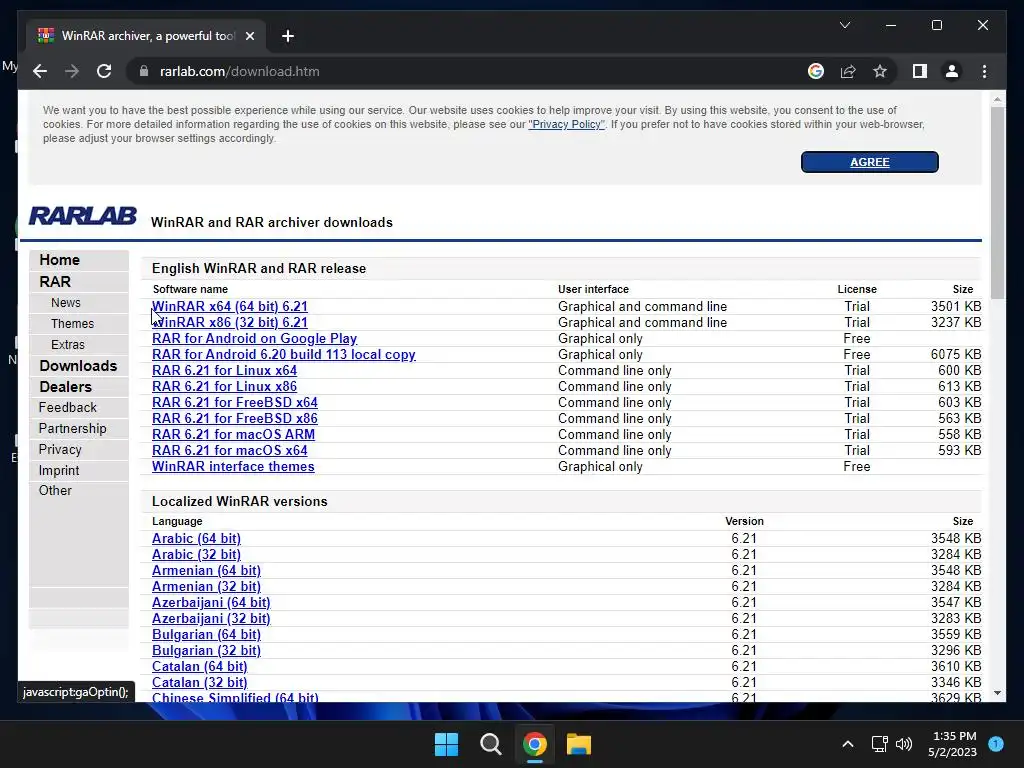Download WinRAR x86 (32 bit) 6.21
Image resolution: width=1024 pixels, height=768 pixels.
[x=230, y=323]
